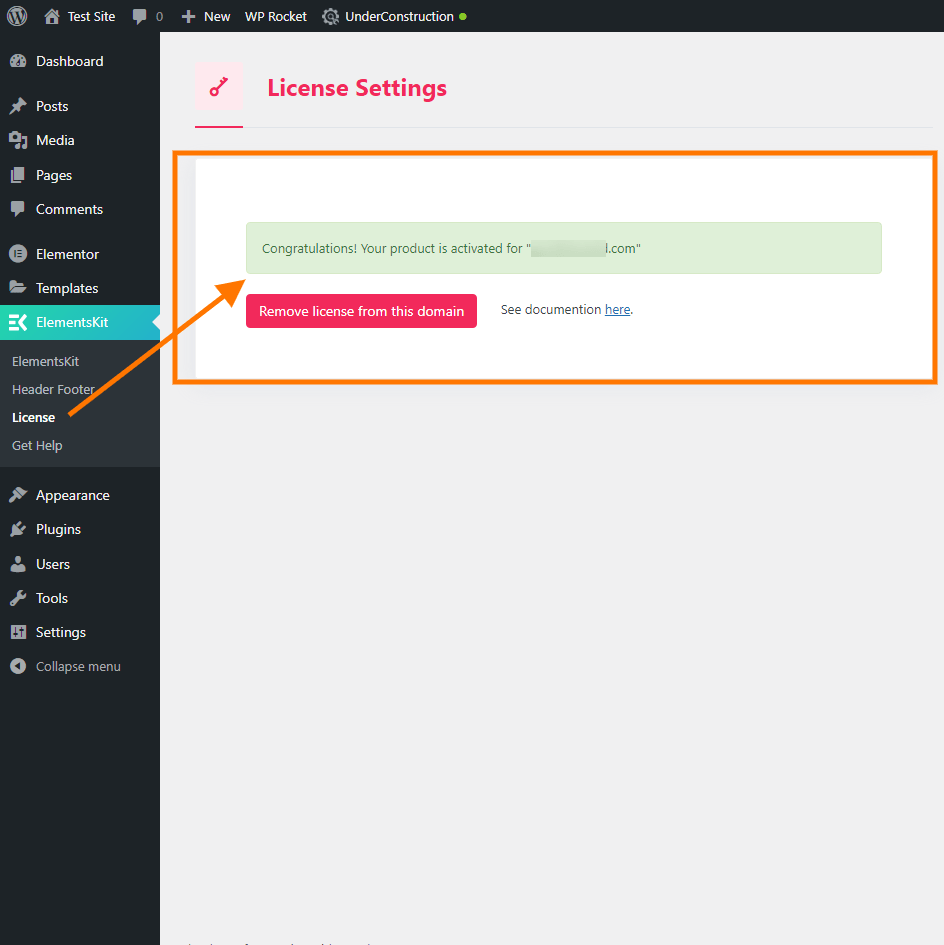944x945 pixels.
Task: Click the Elementor logo icon
Action: [18, 254]
